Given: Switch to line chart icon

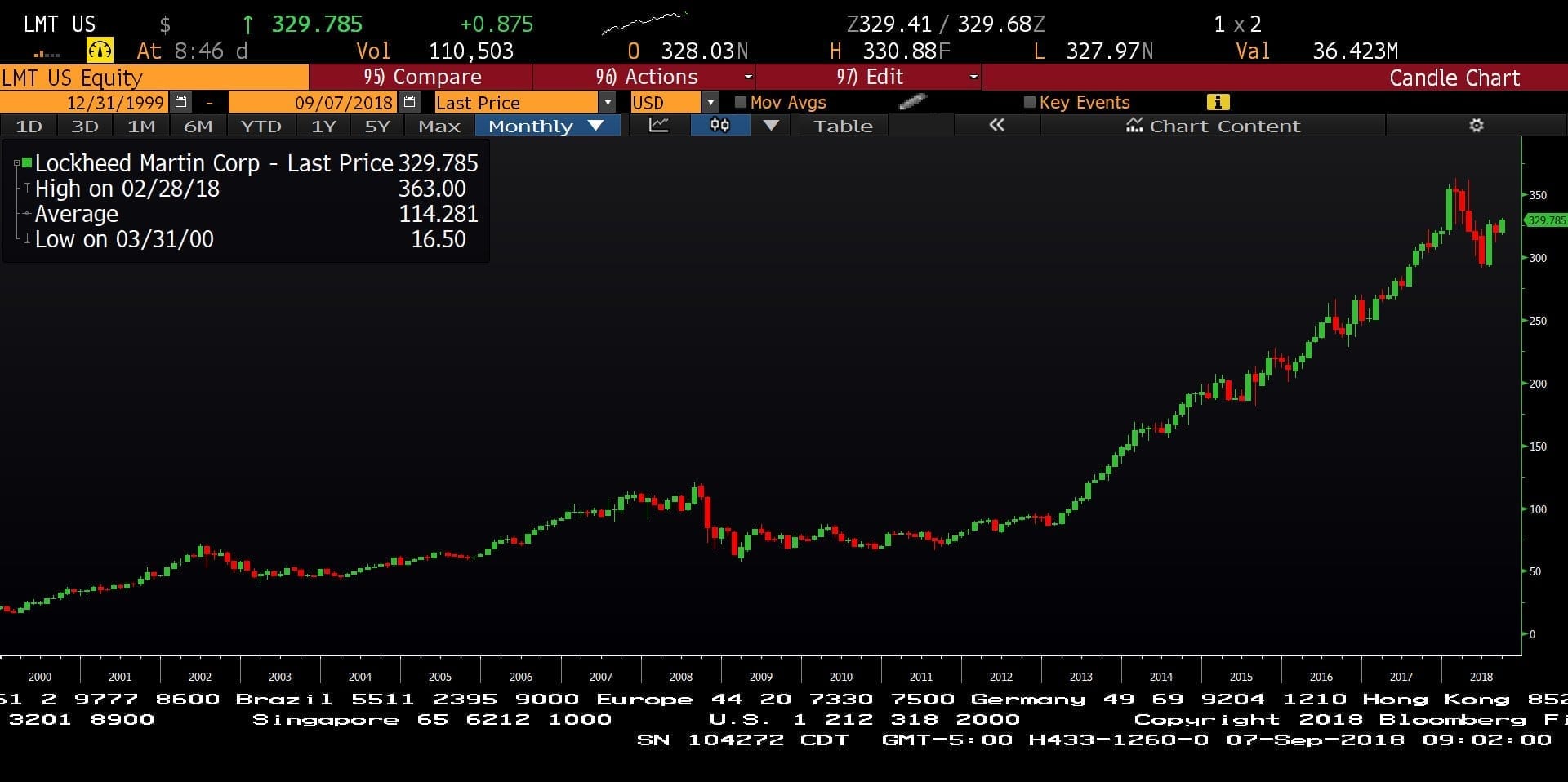Looking at the screenshot, I should (x=659, y=126).
